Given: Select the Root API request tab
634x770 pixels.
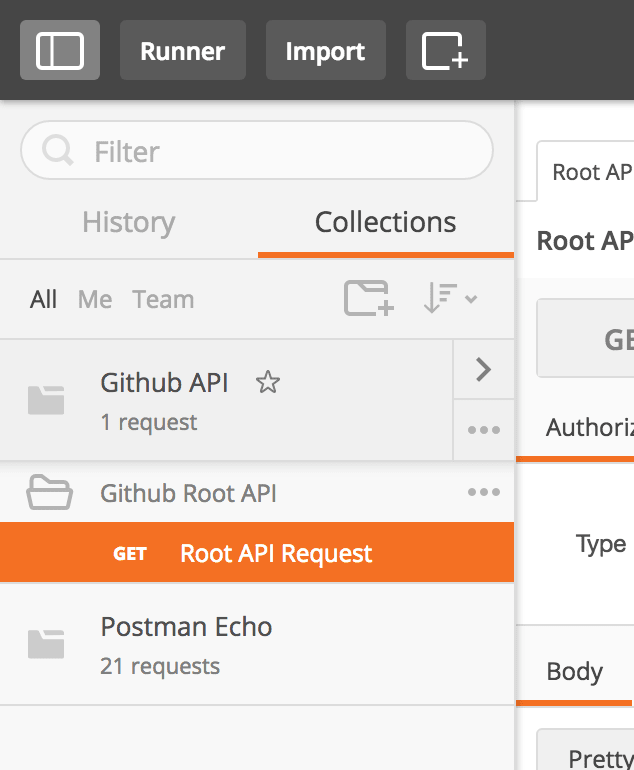Looking at the screenshot, I should coord(585,172).
